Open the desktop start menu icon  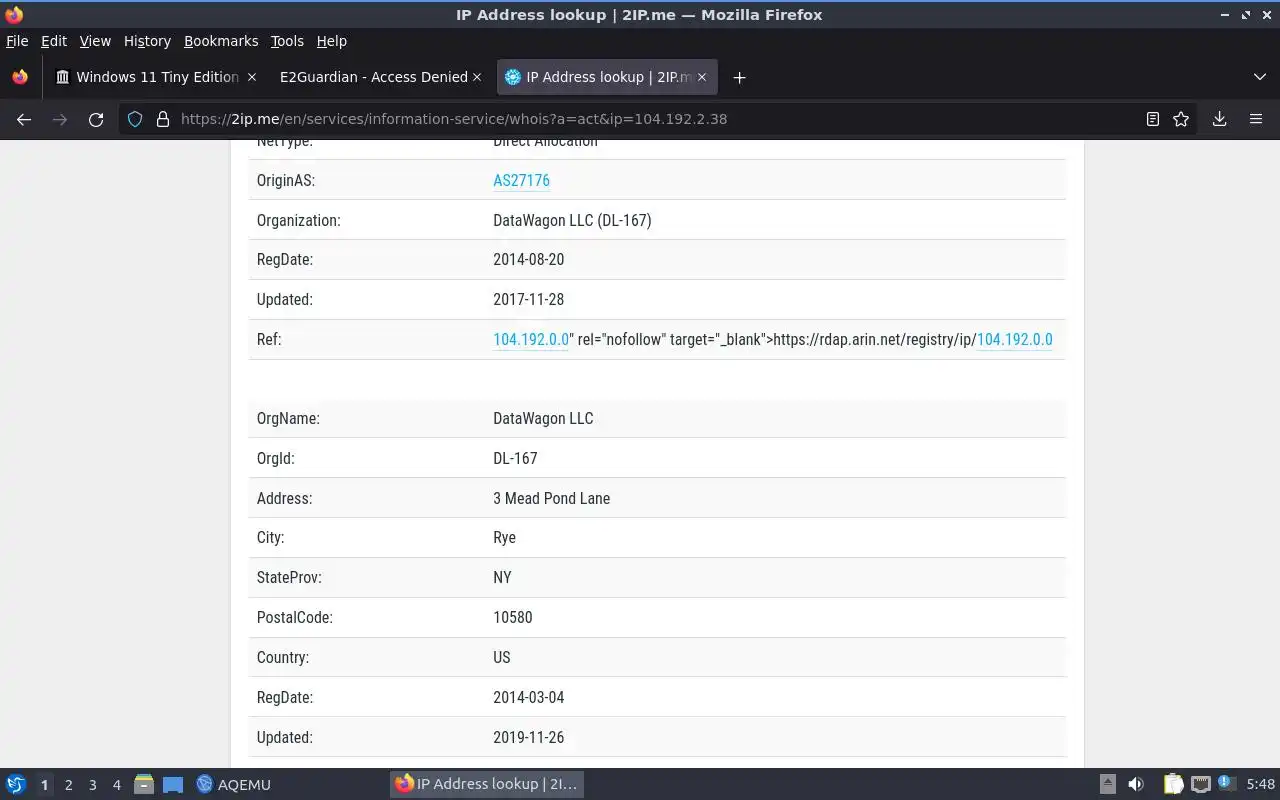[x=16, y=784]
